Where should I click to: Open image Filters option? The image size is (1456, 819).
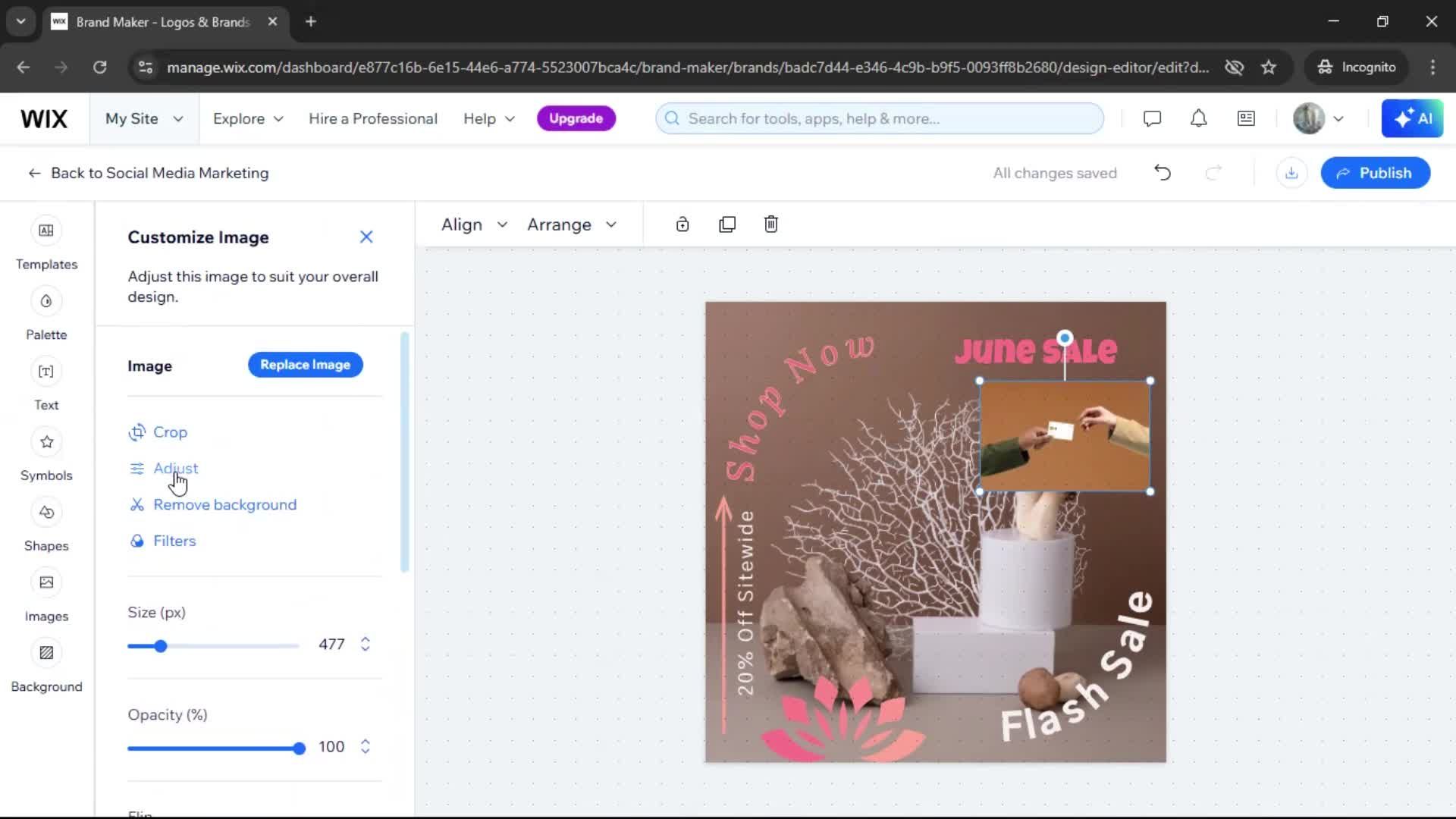coord(162,541)
